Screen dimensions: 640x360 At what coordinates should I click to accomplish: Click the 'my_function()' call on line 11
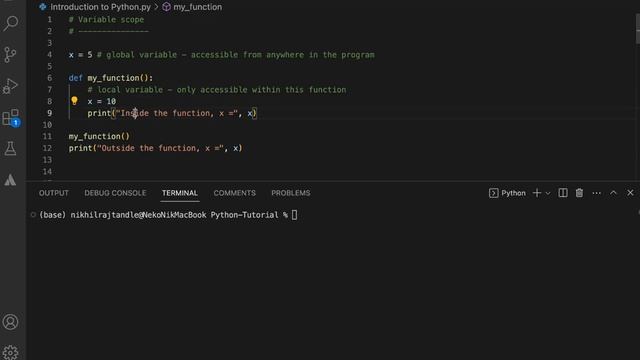click(x=99, y=136)
